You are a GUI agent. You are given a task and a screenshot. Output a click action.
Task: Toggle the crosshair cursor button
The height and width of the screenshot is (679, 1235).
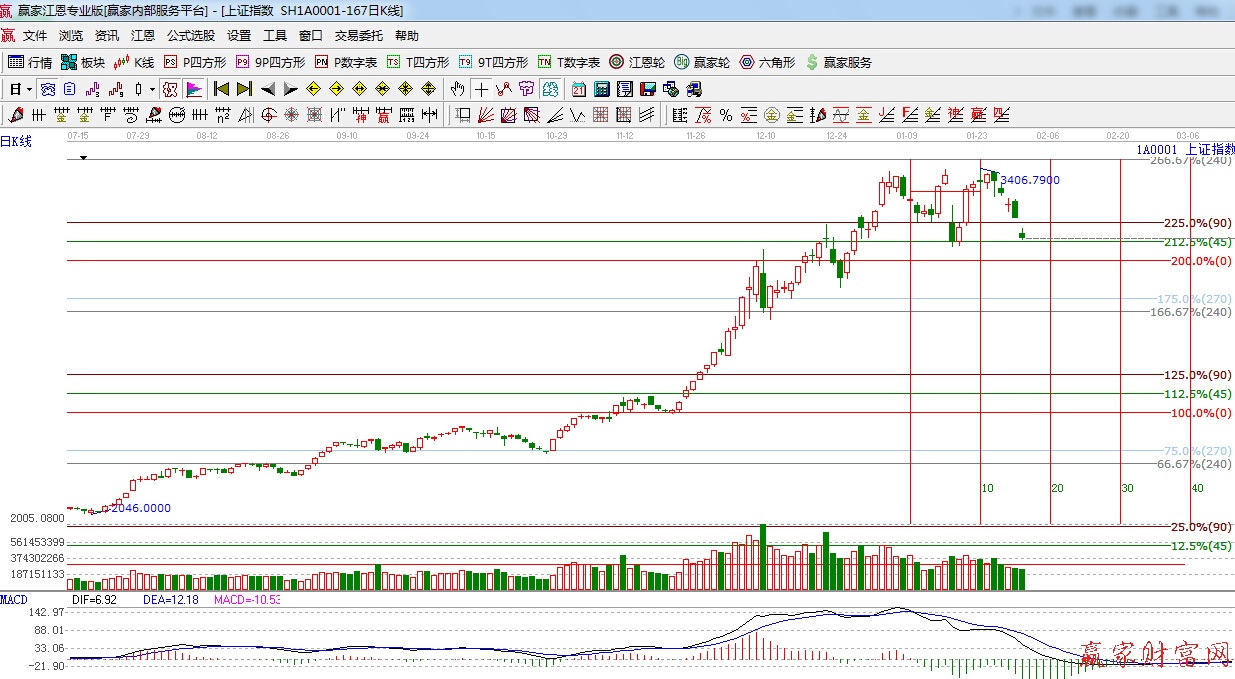(x=481, y=89)
